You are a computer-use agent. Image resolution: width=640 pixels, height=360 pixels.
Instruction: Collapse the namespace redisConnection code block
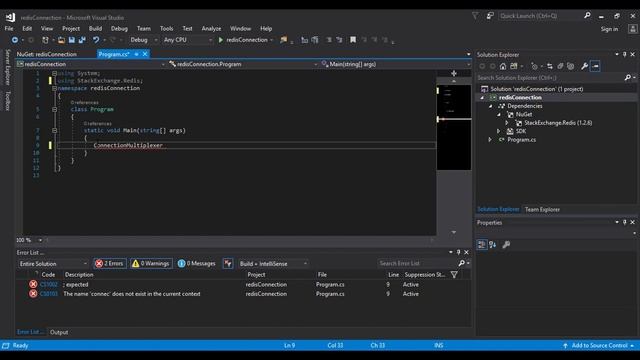(x=54, y=88)
